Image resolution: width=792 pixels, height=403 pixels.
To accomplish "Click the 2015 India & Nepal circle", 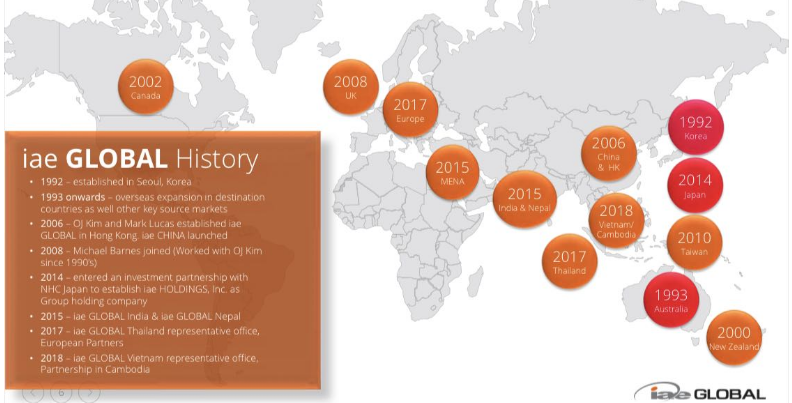I will point(524,198).
